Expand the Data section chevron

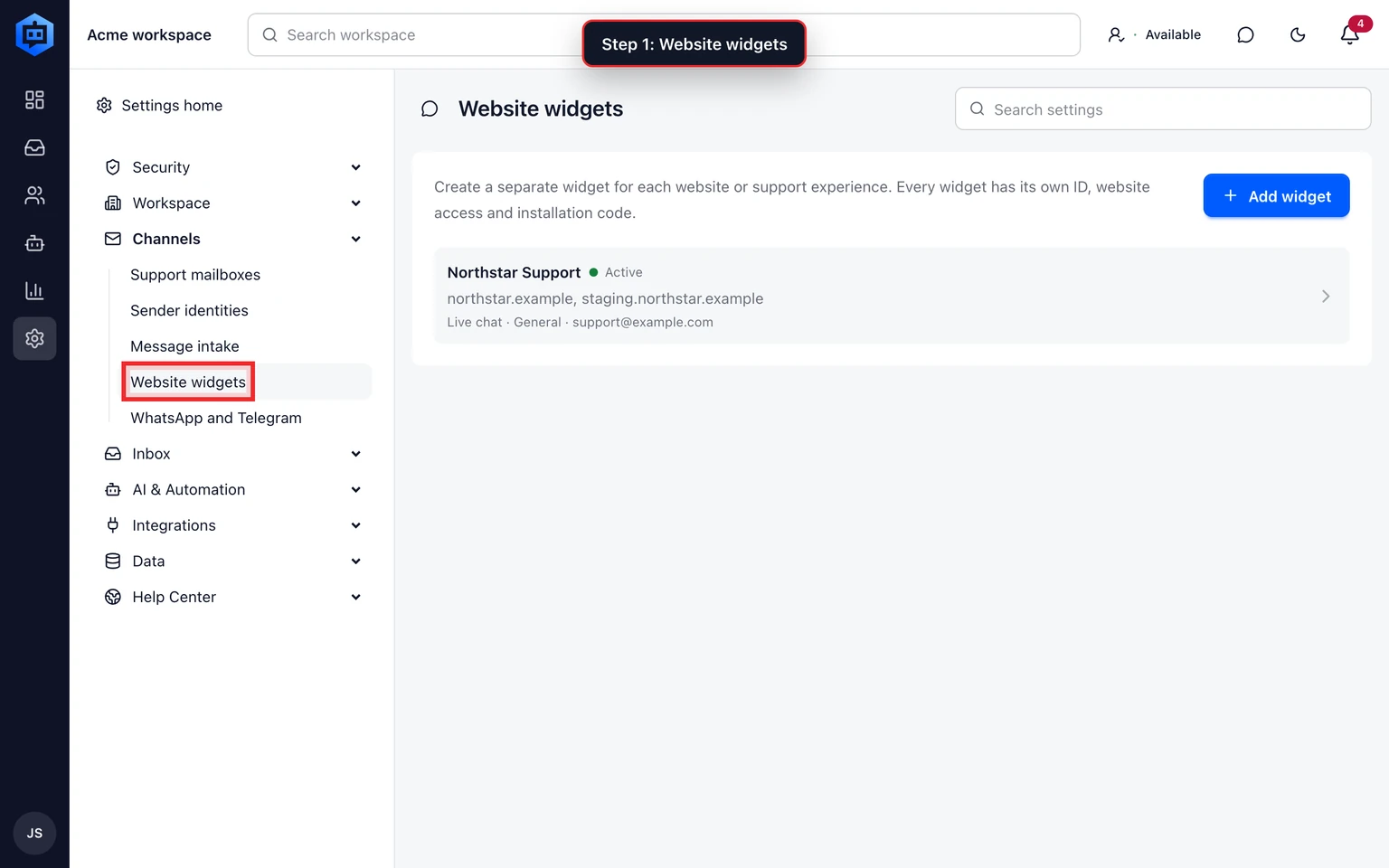click(356, 561)
